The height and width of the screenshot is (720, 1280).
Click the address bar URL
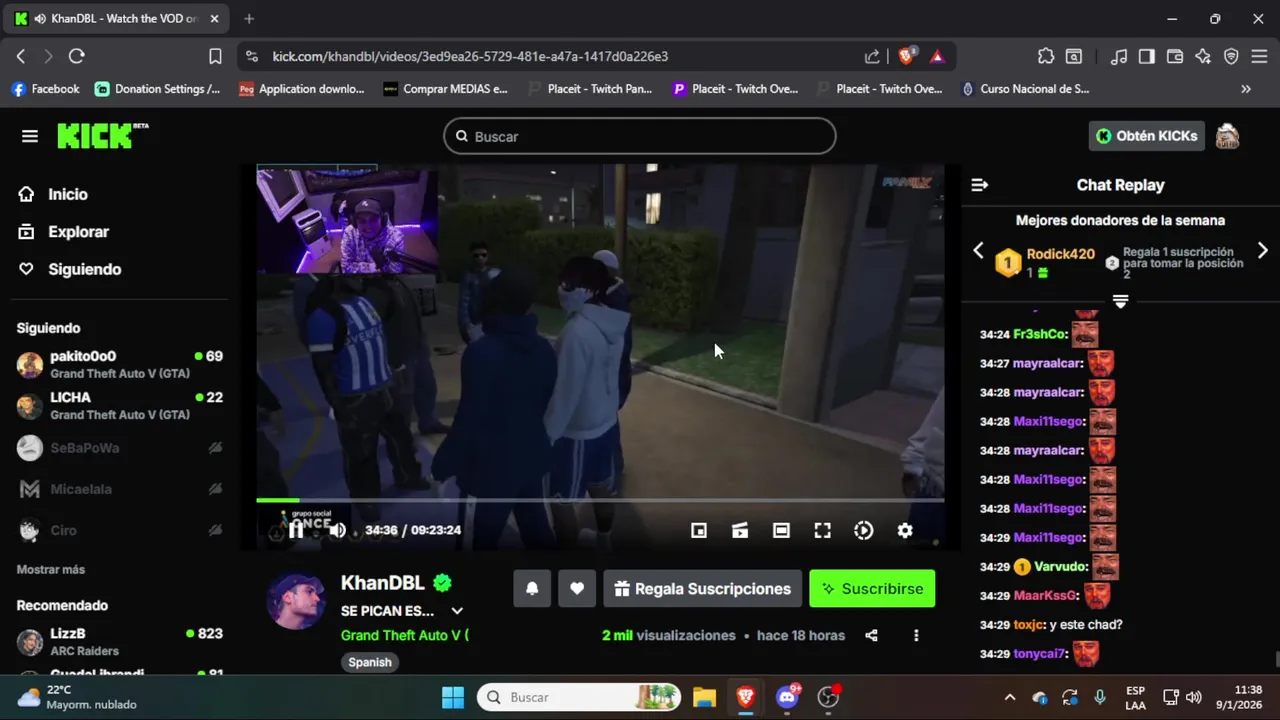[x=470, y=56]
